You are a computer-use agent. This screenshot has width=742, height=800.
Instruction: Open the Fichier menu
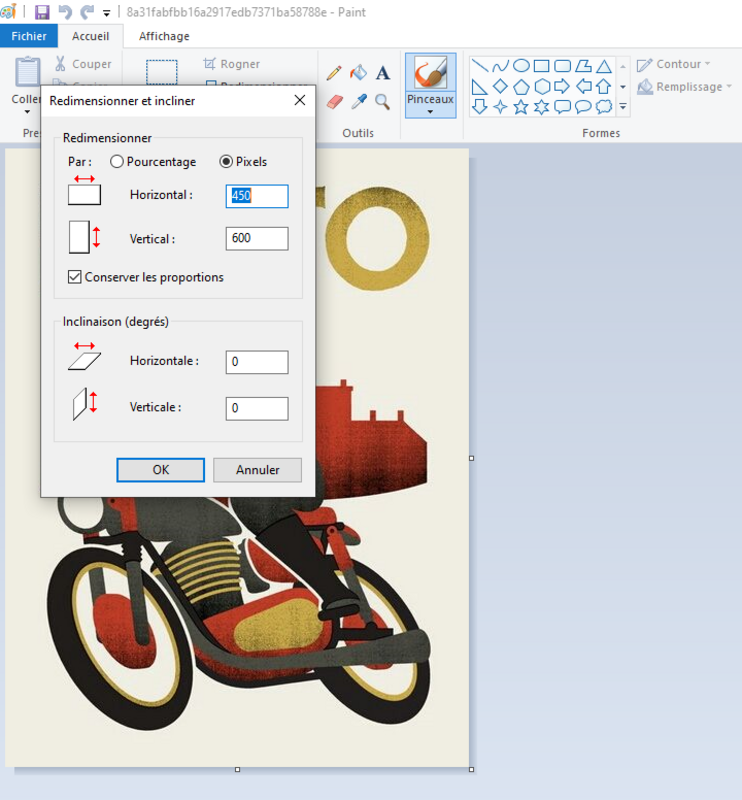coord(29,36)
